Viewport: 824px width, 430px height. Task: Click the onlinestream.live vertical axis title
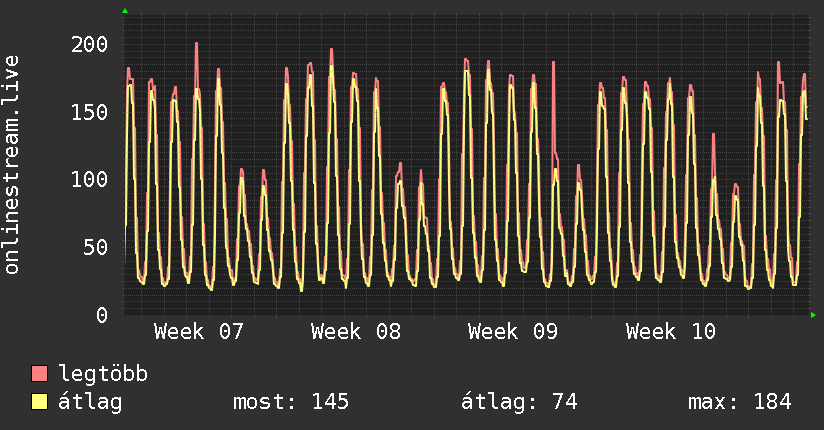point(12,165)
